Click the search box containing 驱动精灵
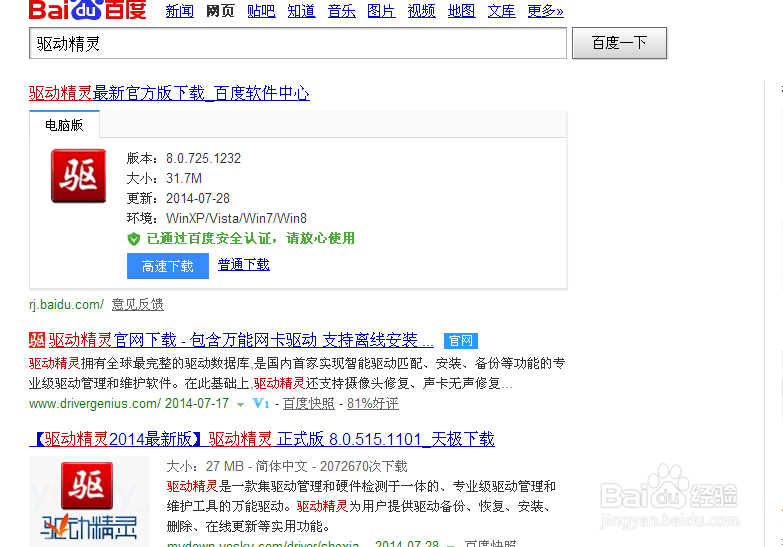This screenshot has width=783, height=547. click(298, 43)
